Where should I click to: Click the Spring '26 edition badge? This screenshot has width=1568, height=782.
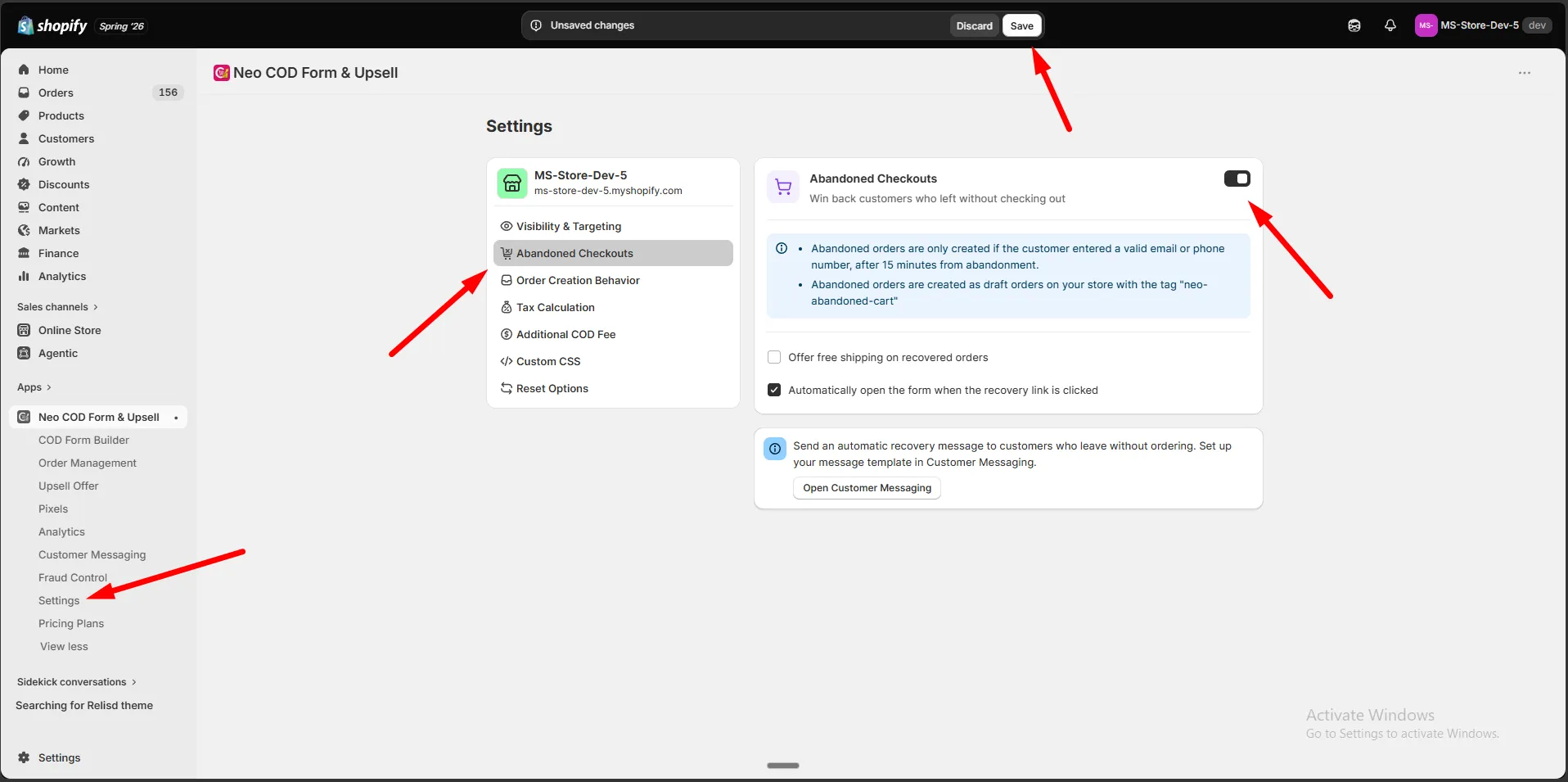[x=121, y=26]
